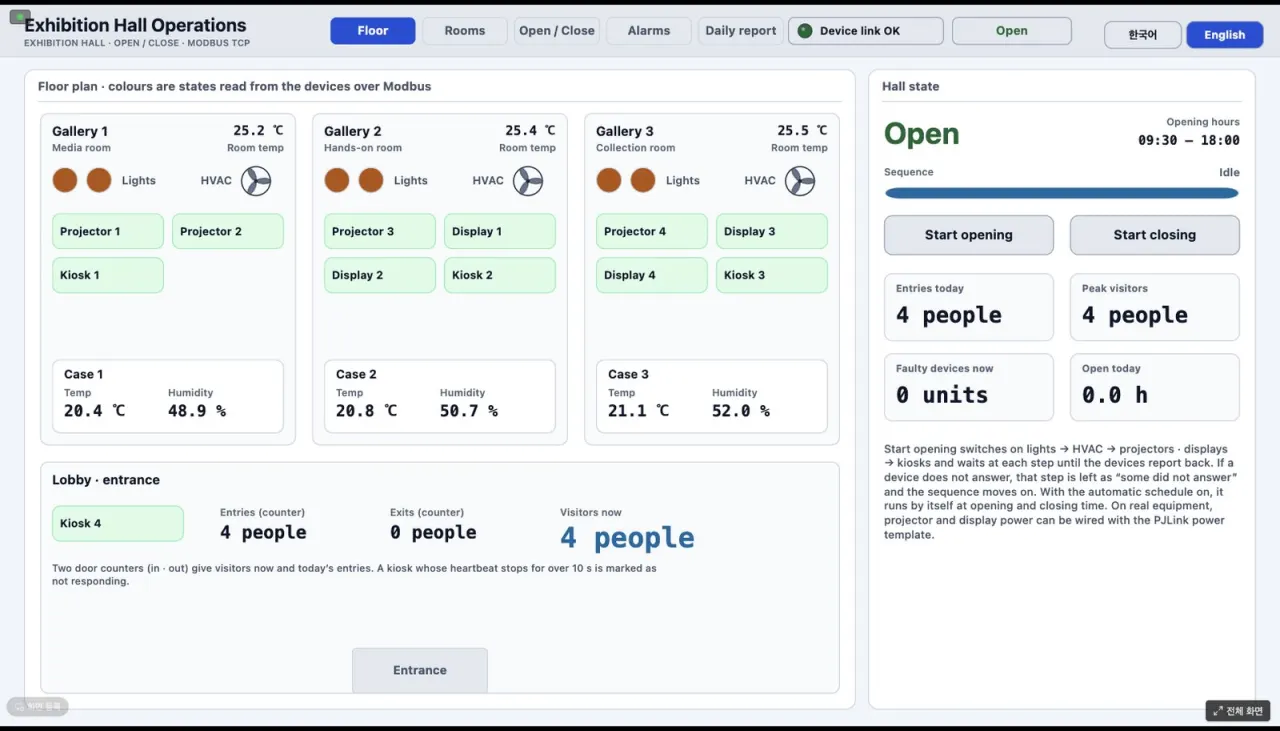Select the Projector 4 device tile

652,231
